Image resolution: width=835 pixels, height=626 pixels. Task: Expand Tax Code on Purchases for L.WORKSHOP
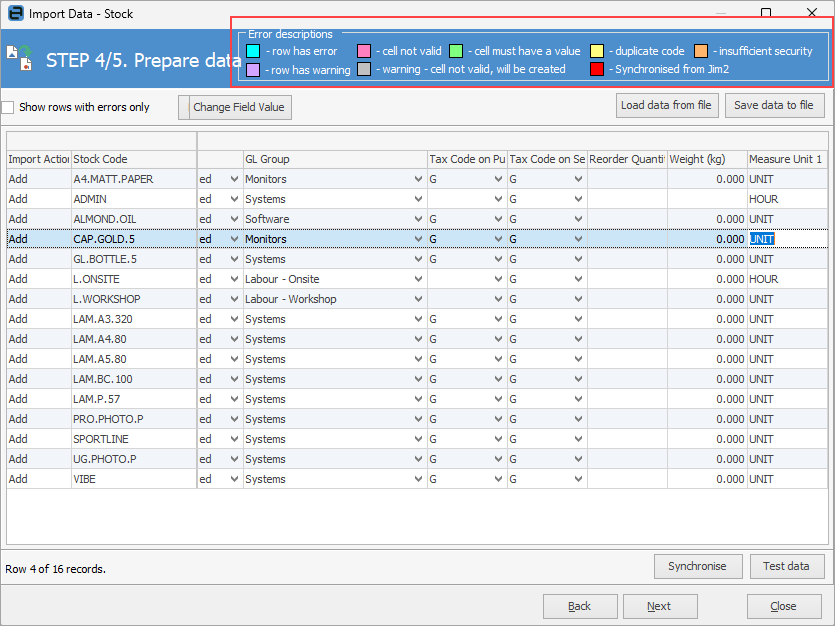[x=498, y=299]
